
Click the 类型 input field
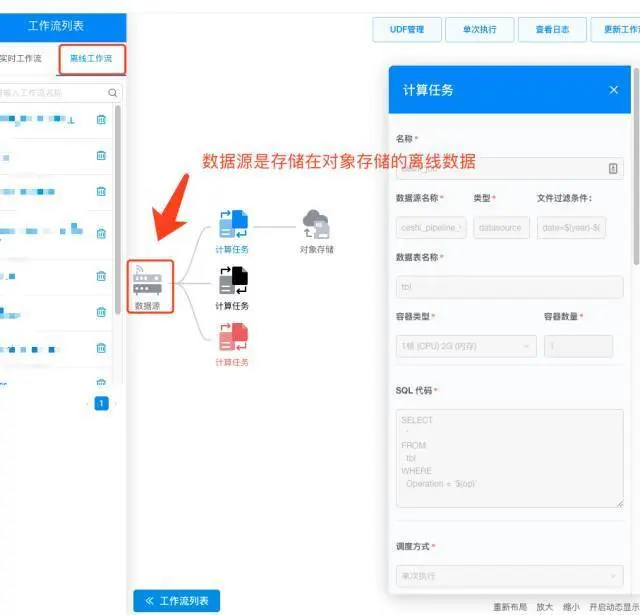coord(502,228)
